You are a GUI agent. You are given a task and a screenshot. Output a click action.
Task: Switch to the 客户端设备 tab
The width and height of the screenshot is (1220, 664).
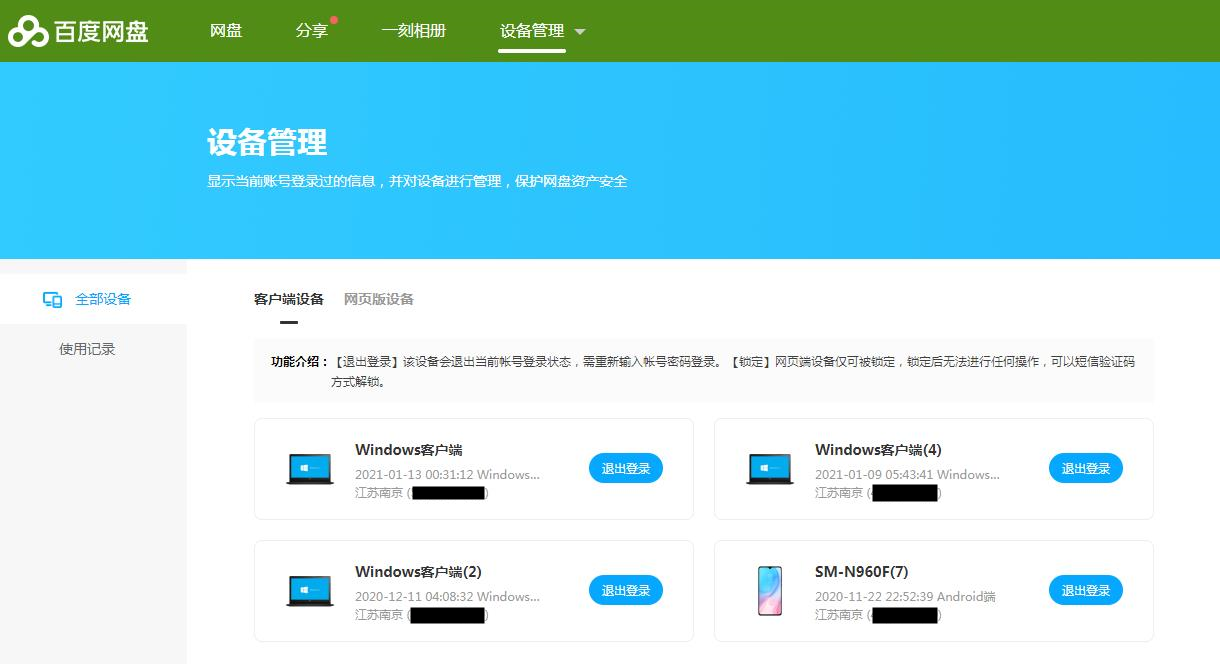tap(289, 299)
